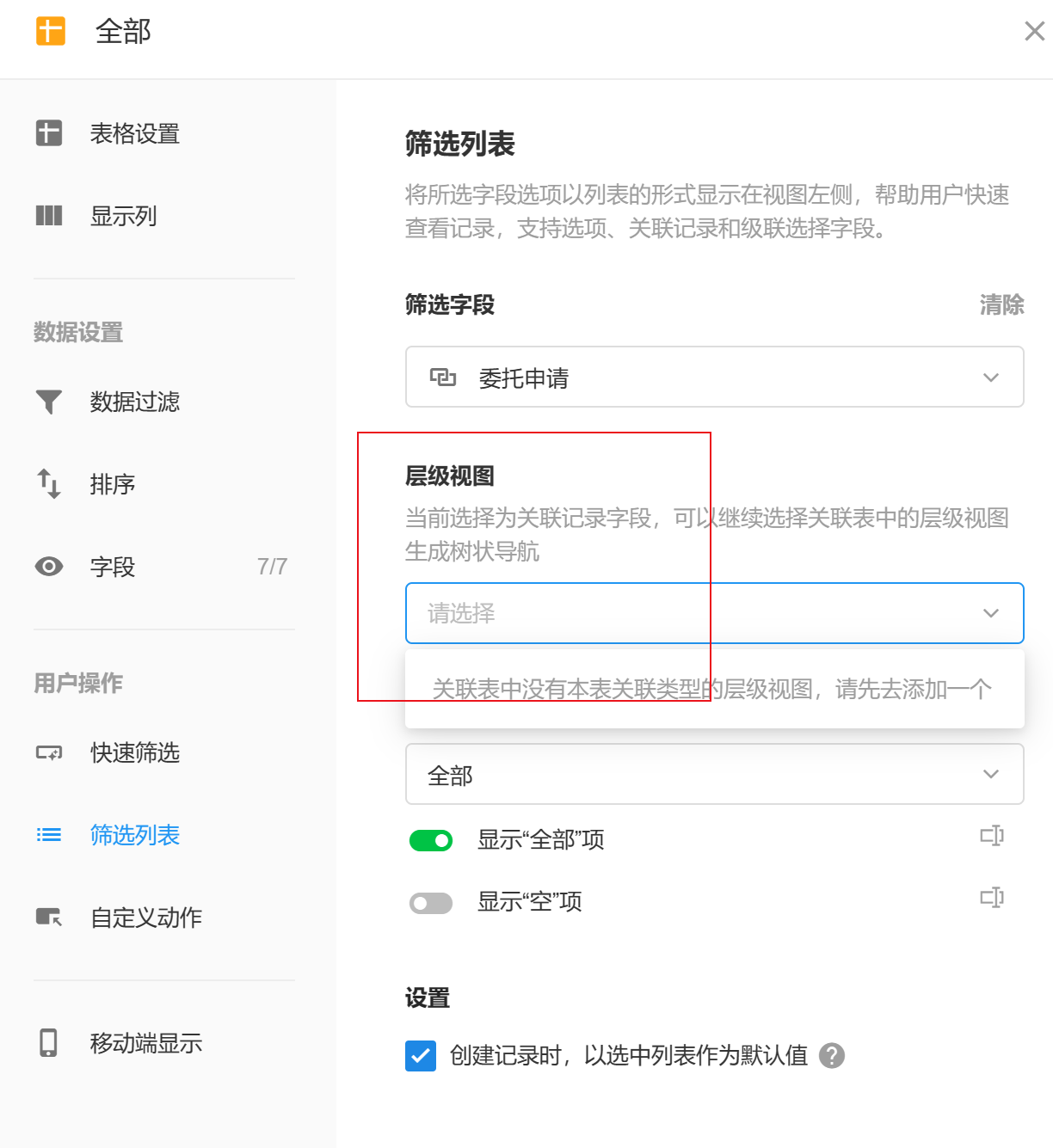Expand the 委托申请 filter field dropdown

point(714,377)
